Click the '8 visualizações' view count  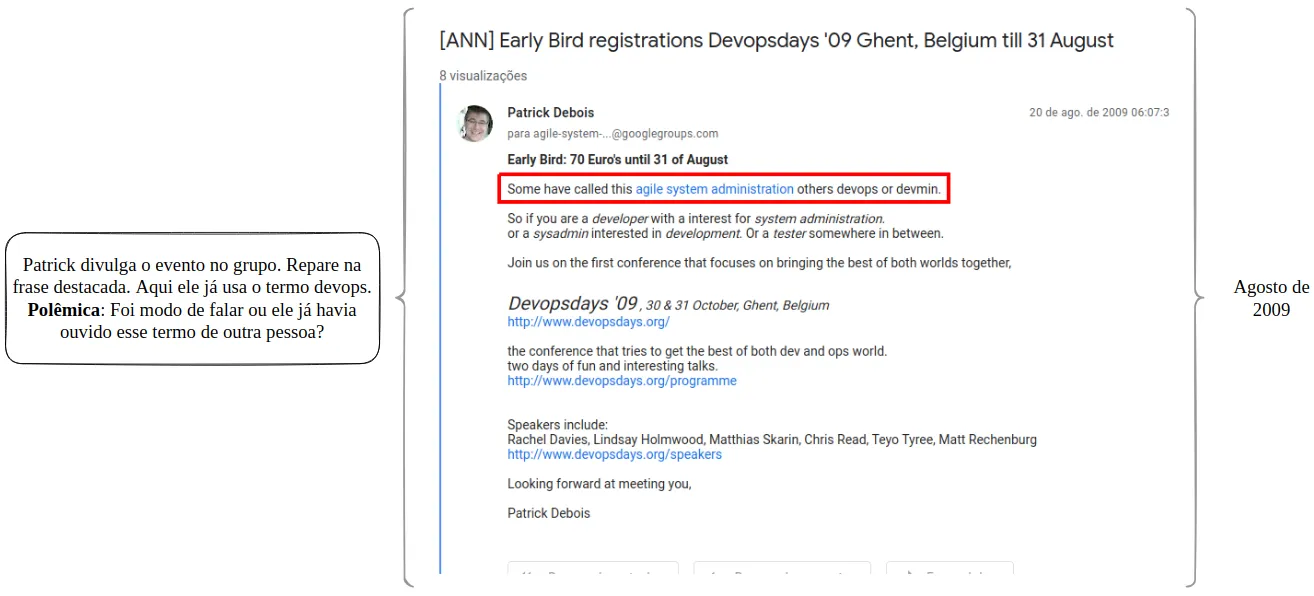(x=483, y=76)
